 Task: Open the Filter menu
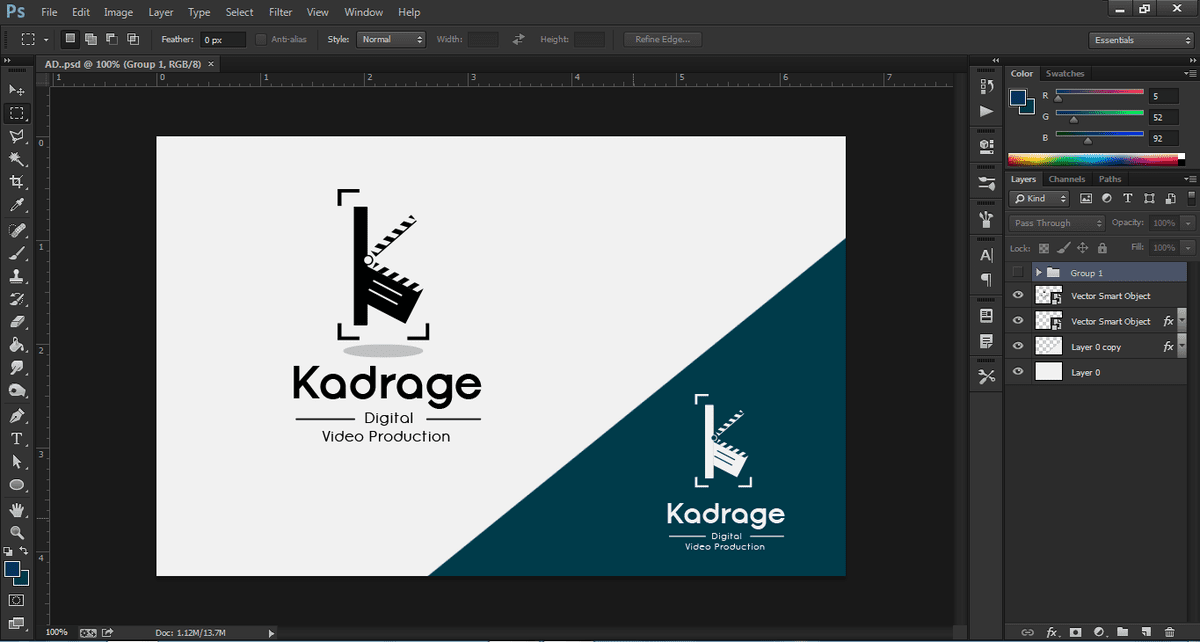(x=280, y=13)
